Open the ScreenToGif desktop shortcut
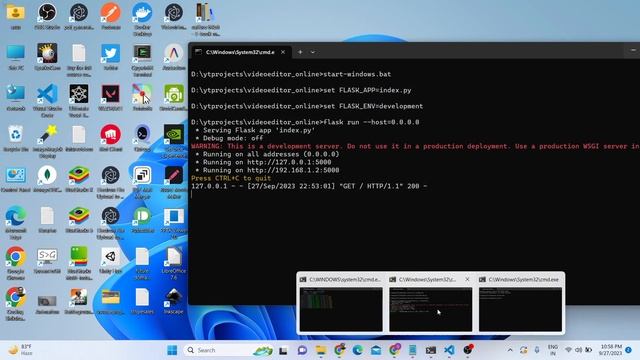The height and width of the screenshot is (360, 640). (x=47, y=260)
